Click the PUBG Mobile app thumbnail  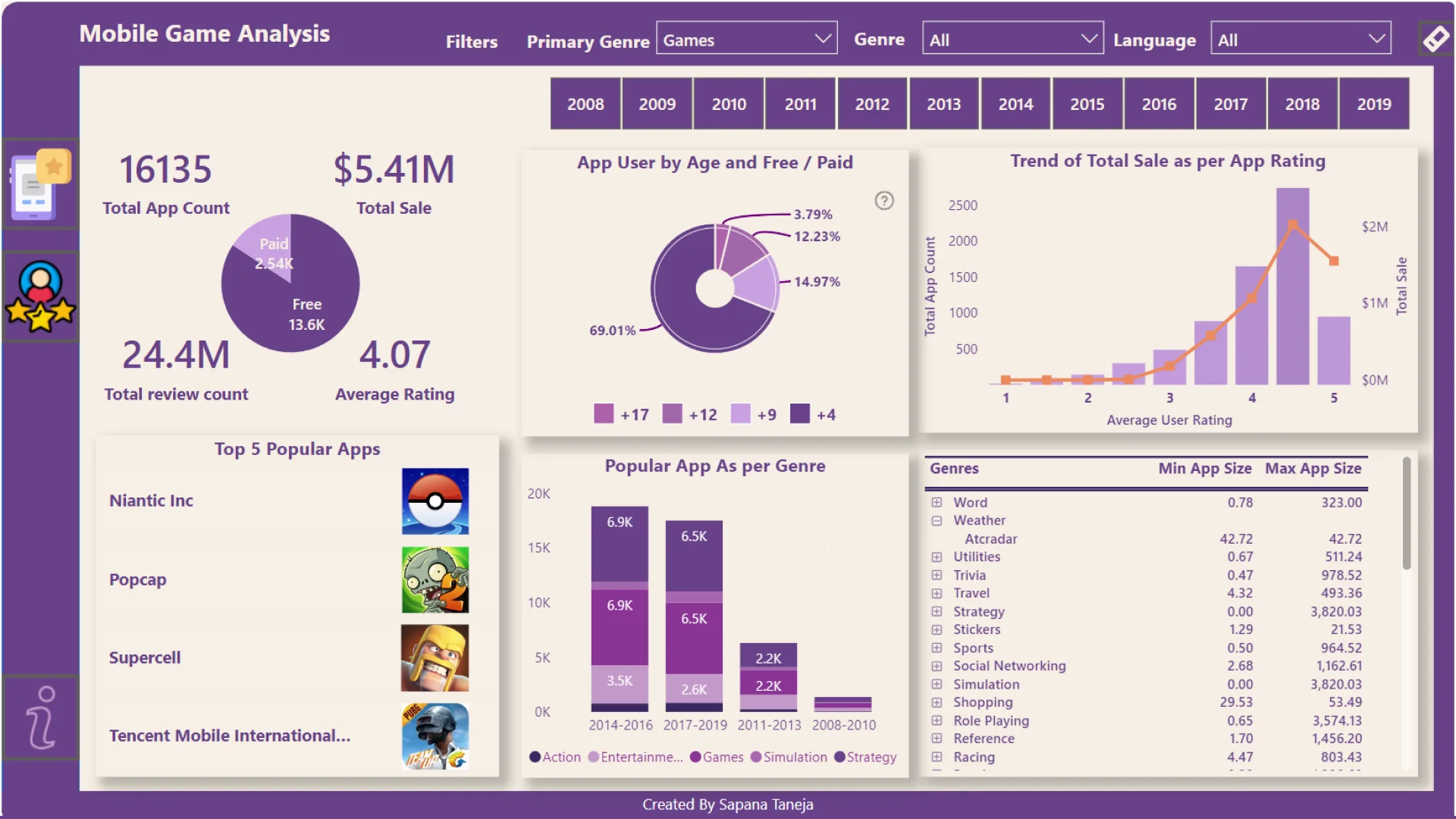tap(435, 736)
